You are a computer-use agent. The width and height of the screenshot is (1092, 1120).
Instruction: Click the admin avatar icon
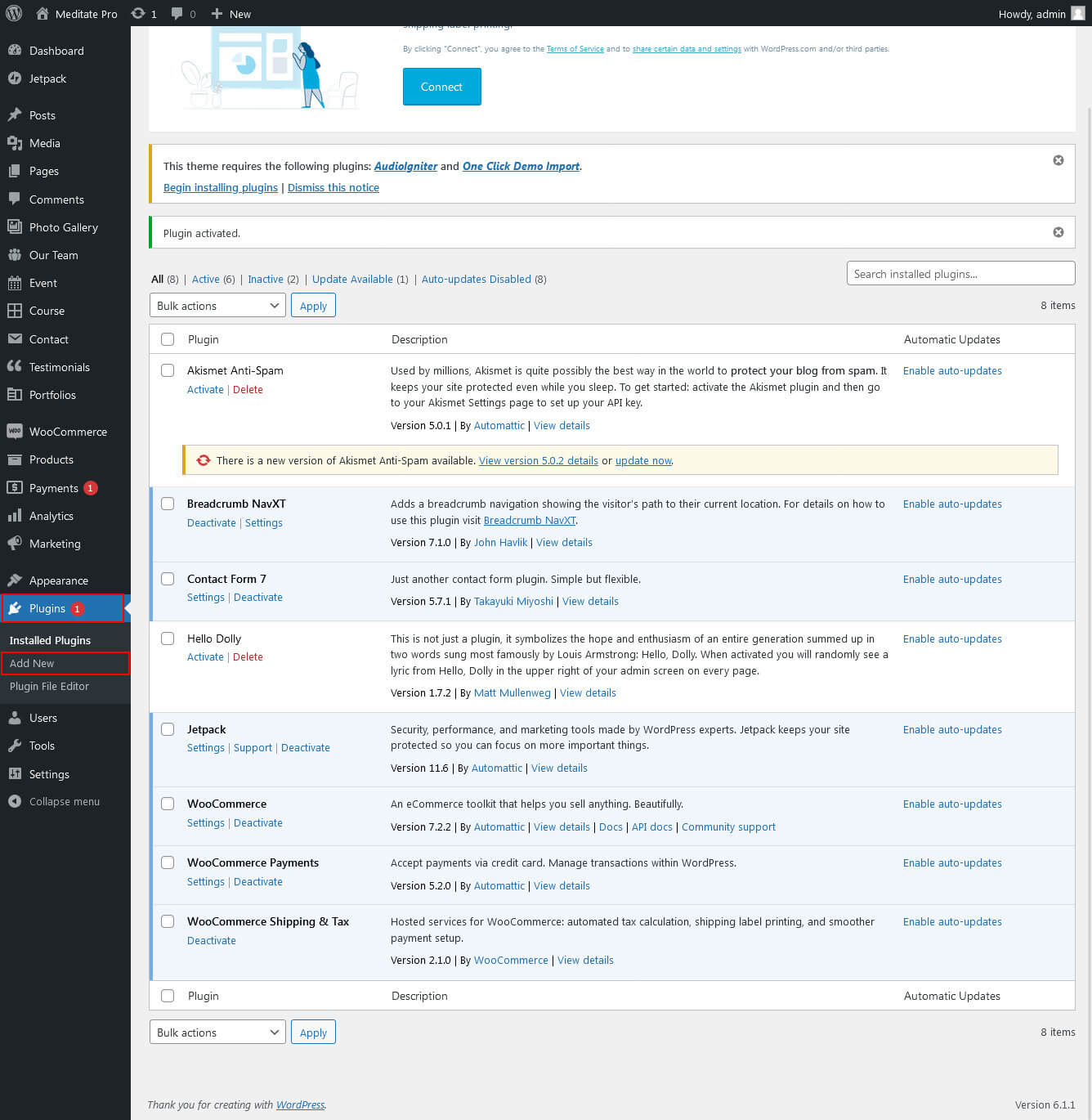(x=1078, y=13)
